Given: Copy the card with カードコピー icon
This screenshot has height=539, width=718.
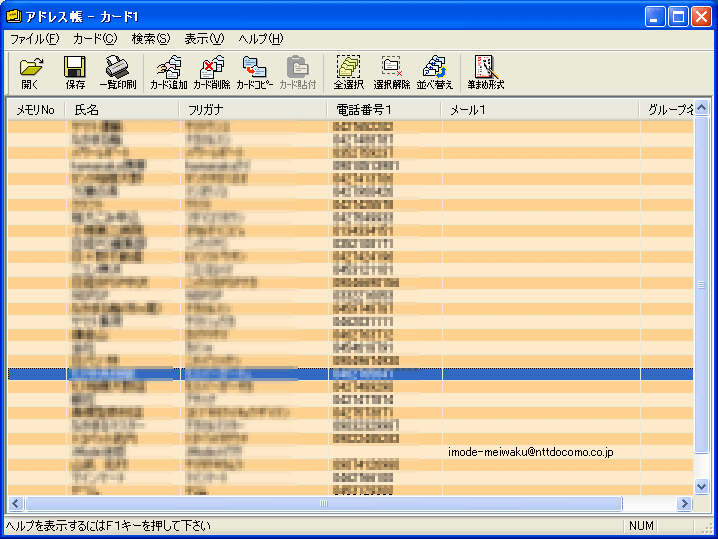Looking at the screenshot, I should click(x=255, y=72).
